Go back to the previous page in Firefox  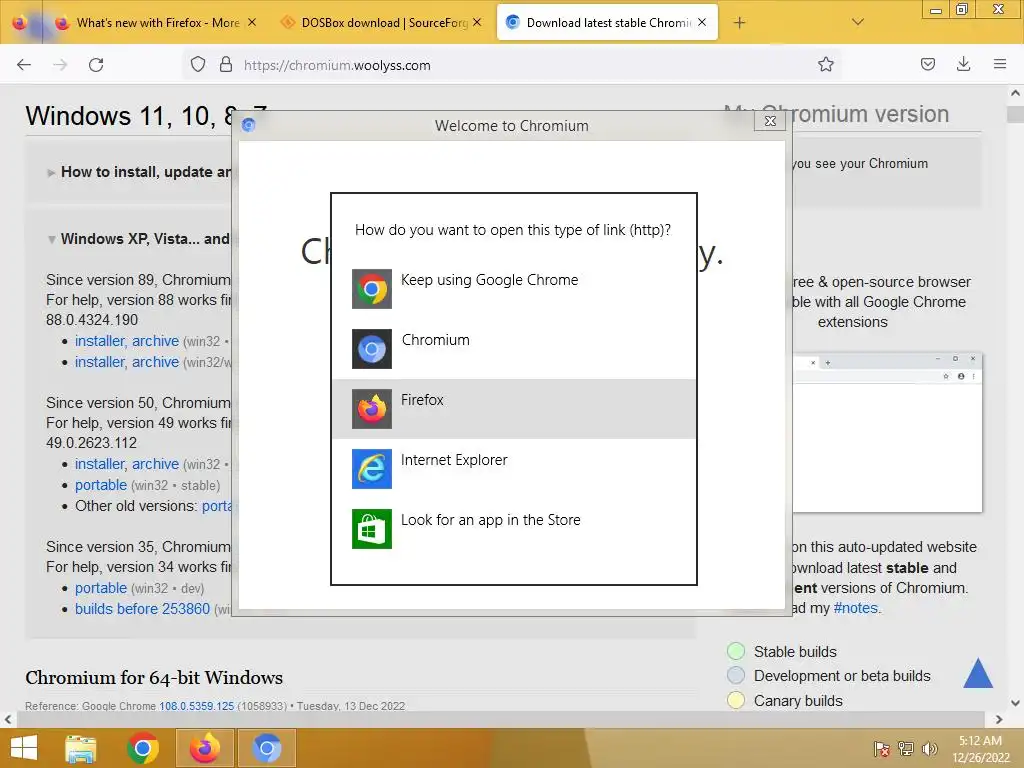tap(24, 65)
